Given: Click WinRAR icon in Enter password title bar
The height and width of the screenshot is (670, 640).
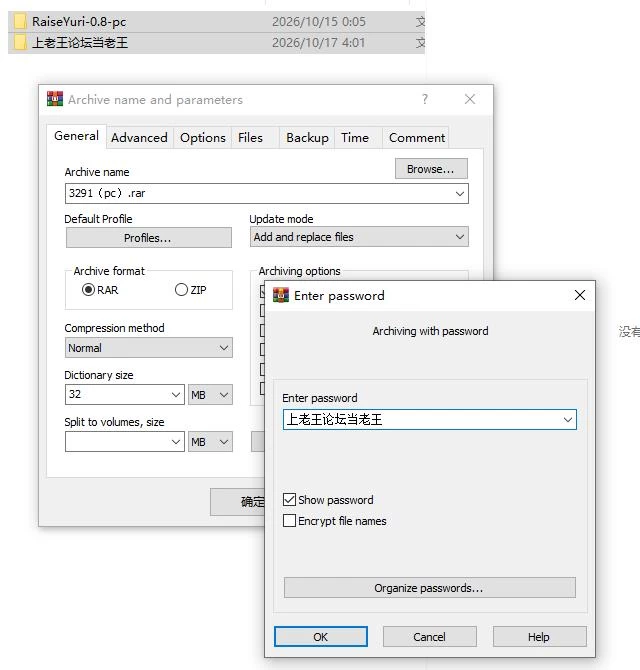Looking at the screenshot, I should [281, 295].
